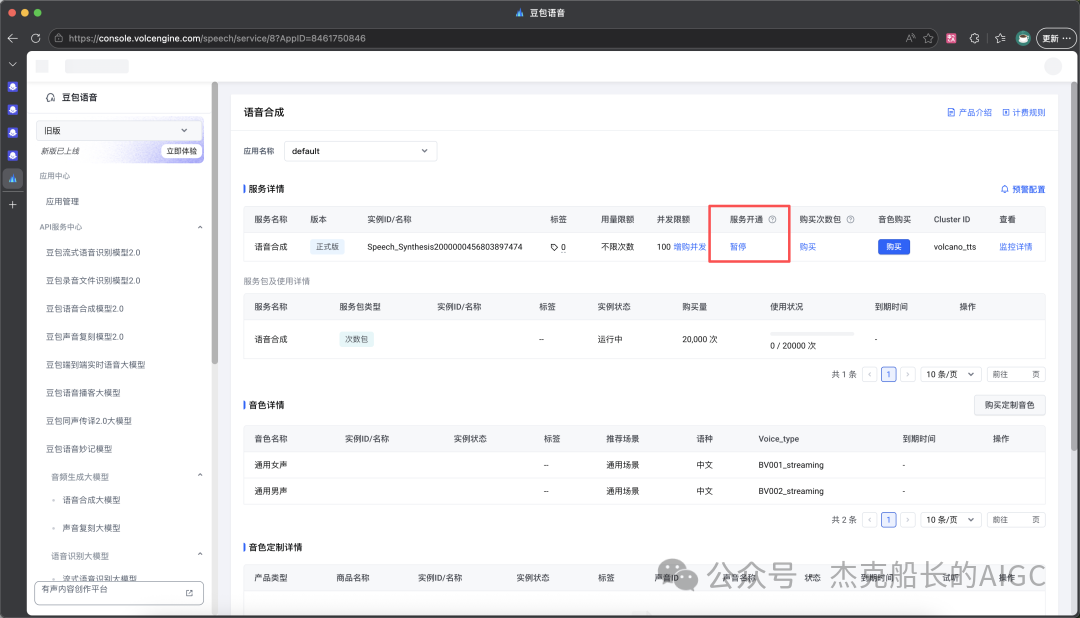Image resolution: width=1080 pixels, height=618 pixels.
Task: Click instance ID Speech_Synthesis2000000456803897474
Action: [444, 247]
